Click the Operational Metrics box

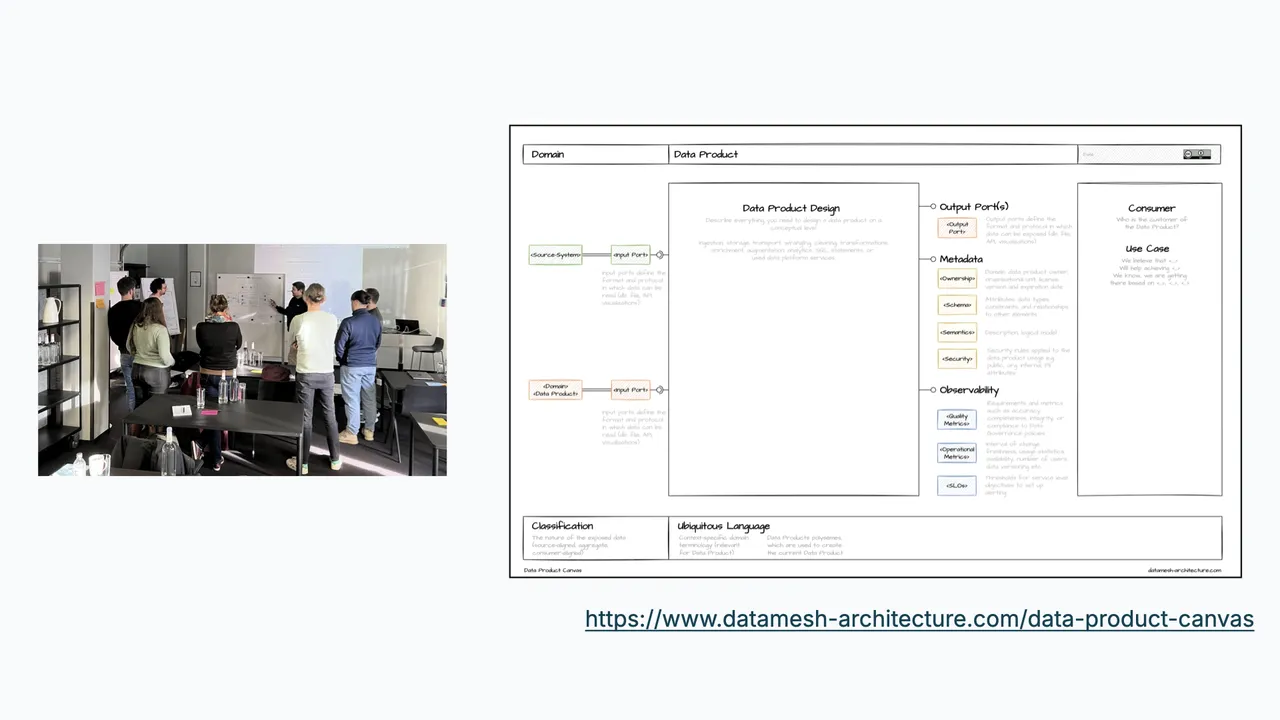(957, 453)
